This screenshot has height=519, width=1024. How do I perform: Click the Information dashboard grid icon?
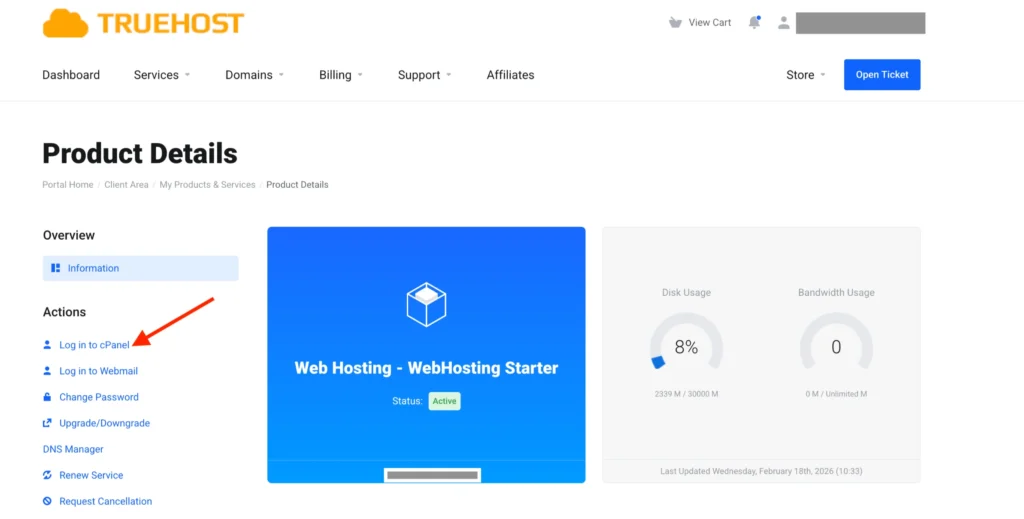[x=56, y=268]
